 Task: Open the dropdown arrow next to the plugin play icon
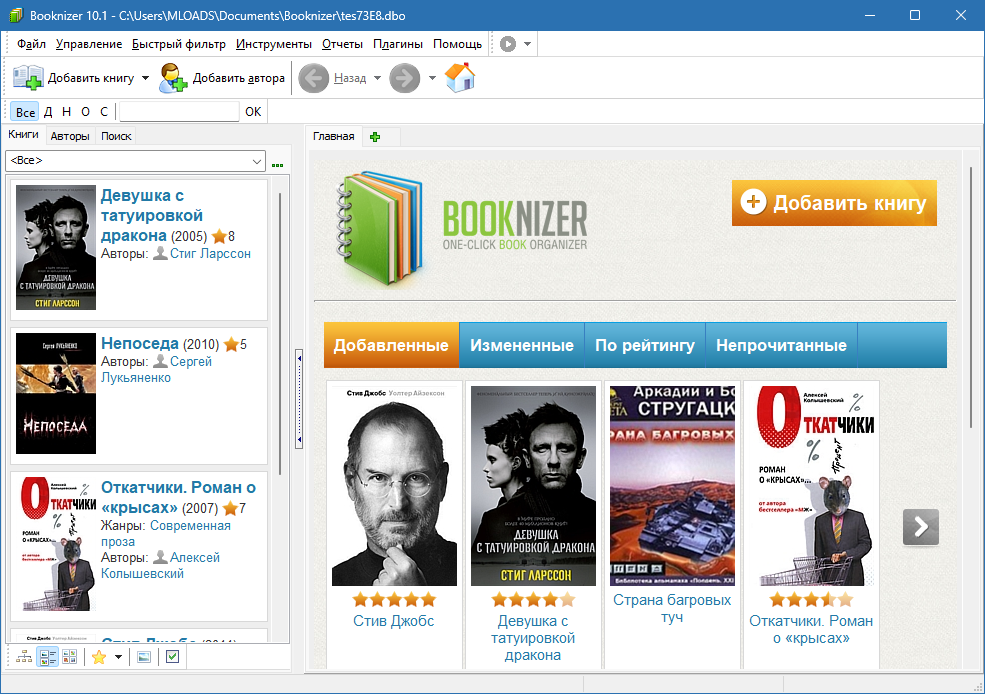(528, 44)
